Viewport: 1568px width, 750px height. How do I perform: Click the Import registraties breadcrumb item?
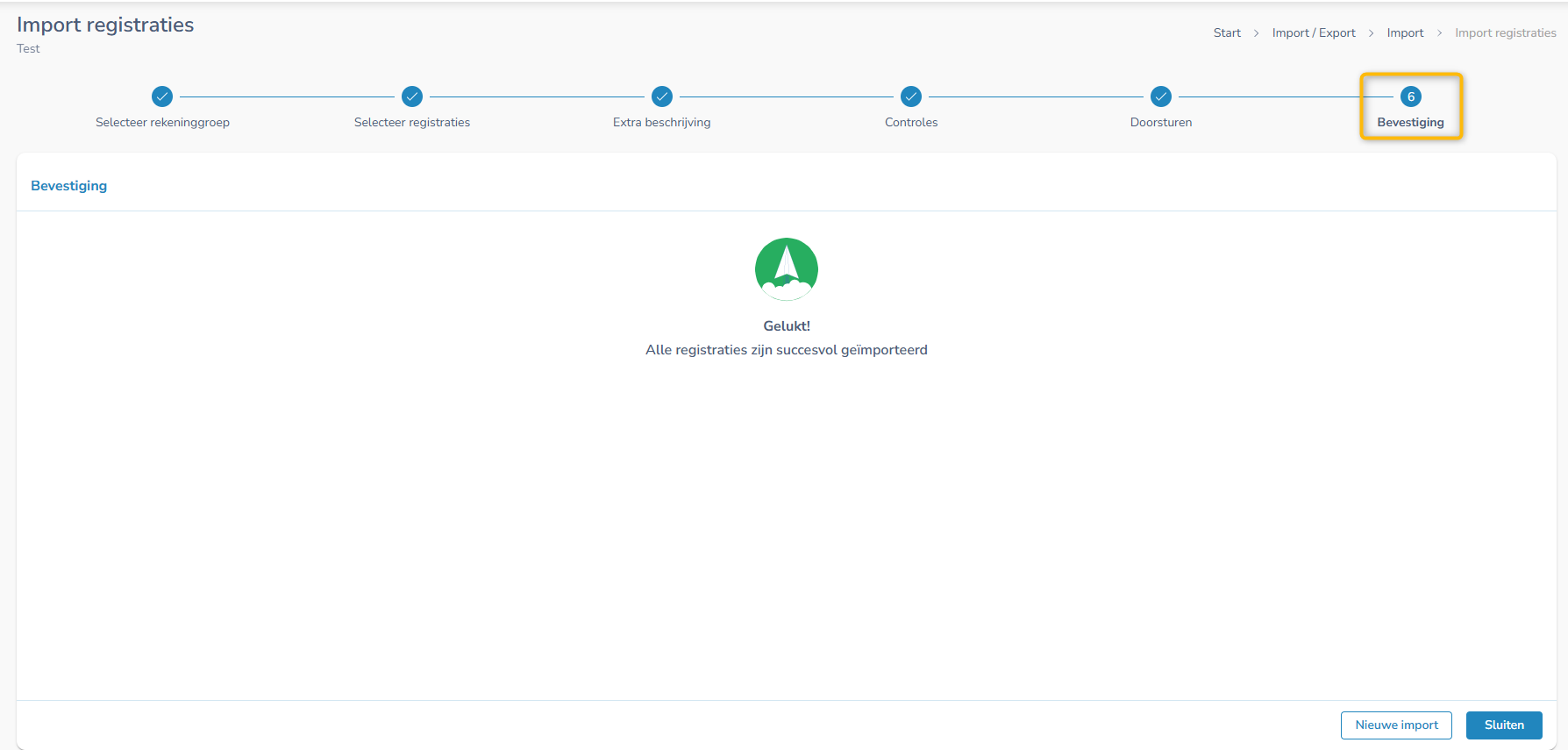click(1505, 33)
